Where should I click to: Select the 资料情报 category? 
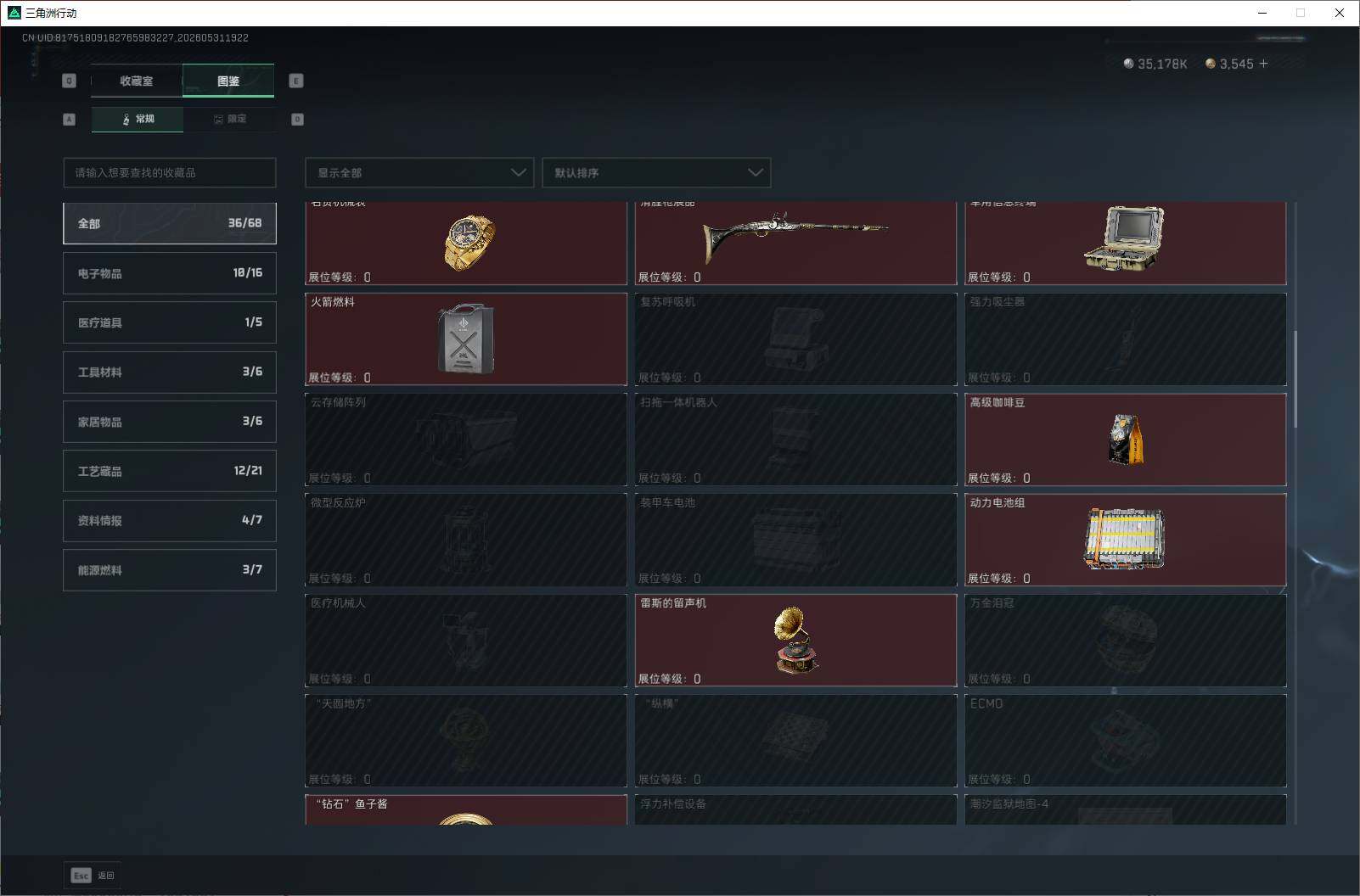[x=170, y=520]
